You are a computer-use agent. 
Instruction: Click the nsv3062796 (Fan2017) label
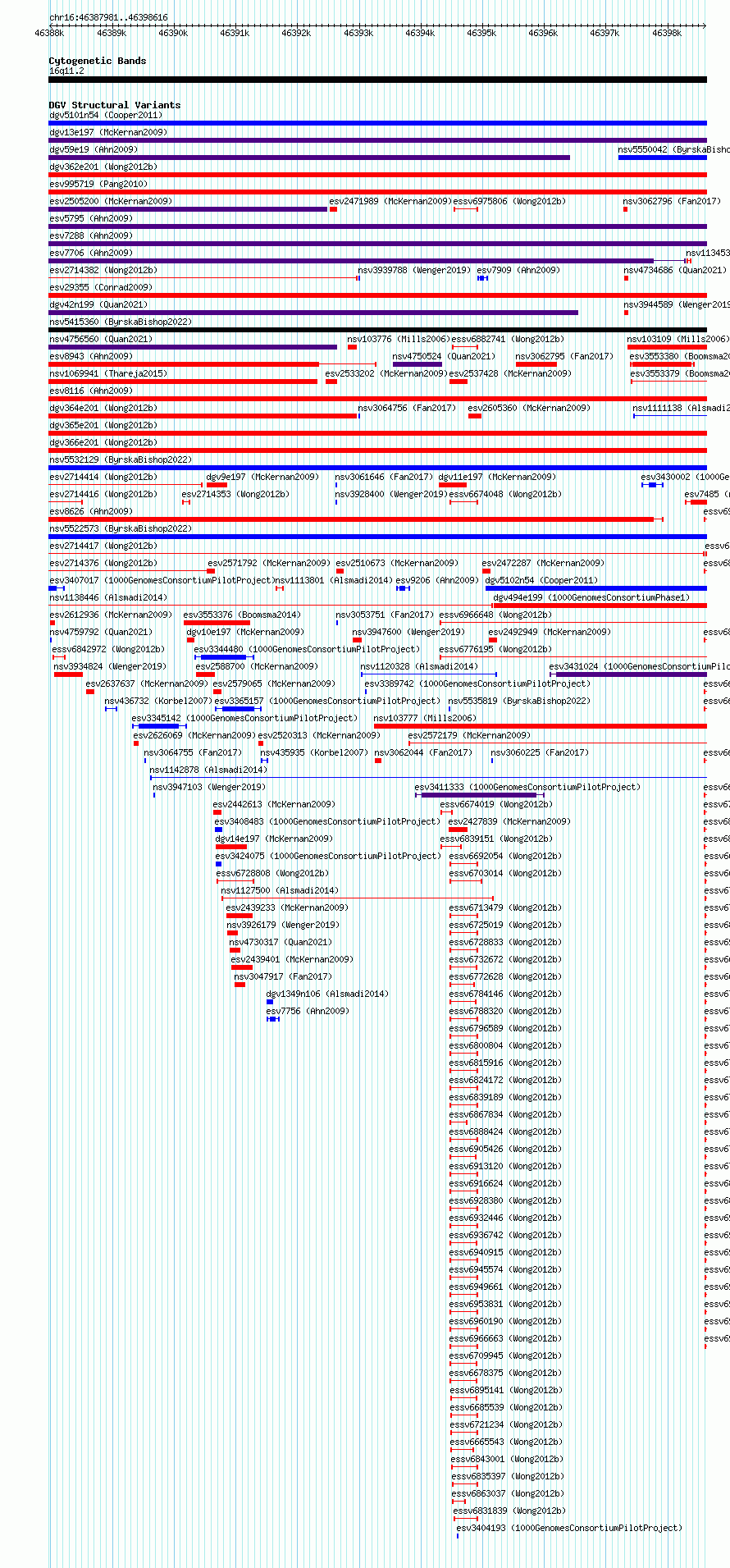click(673, 201)
